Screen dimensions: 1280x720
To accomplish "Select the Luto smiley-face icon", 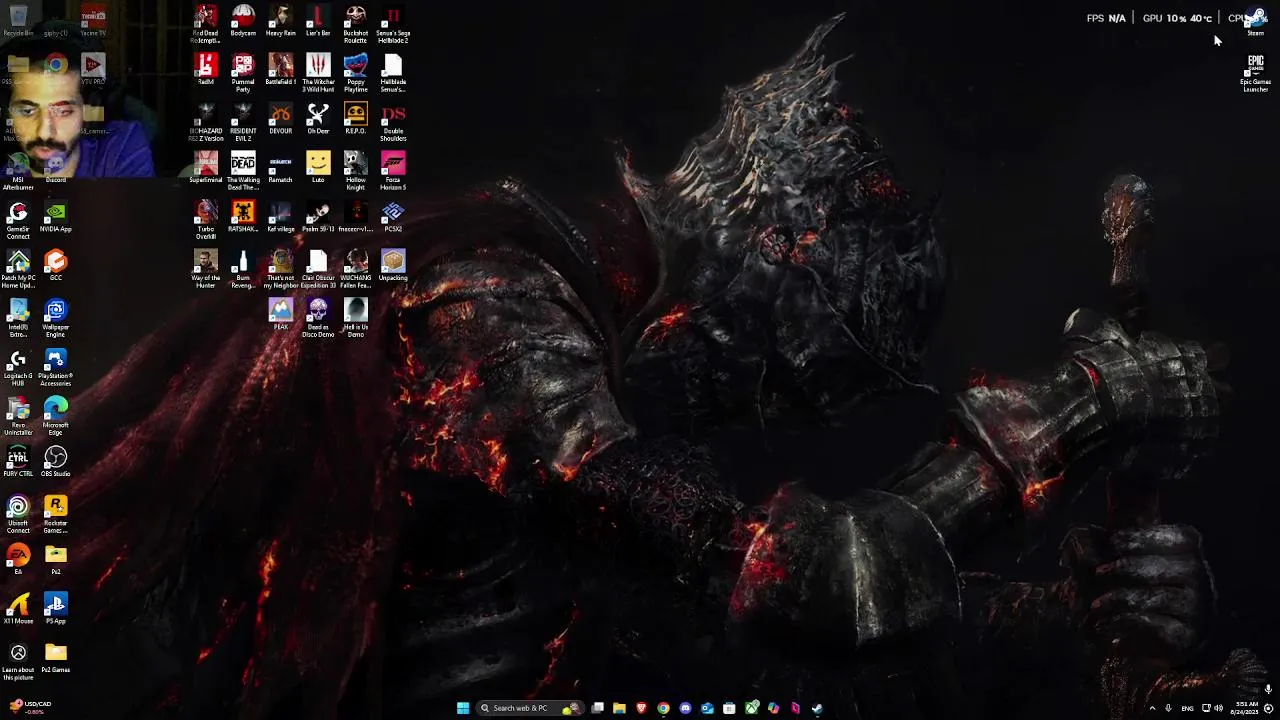I will 318,168.
